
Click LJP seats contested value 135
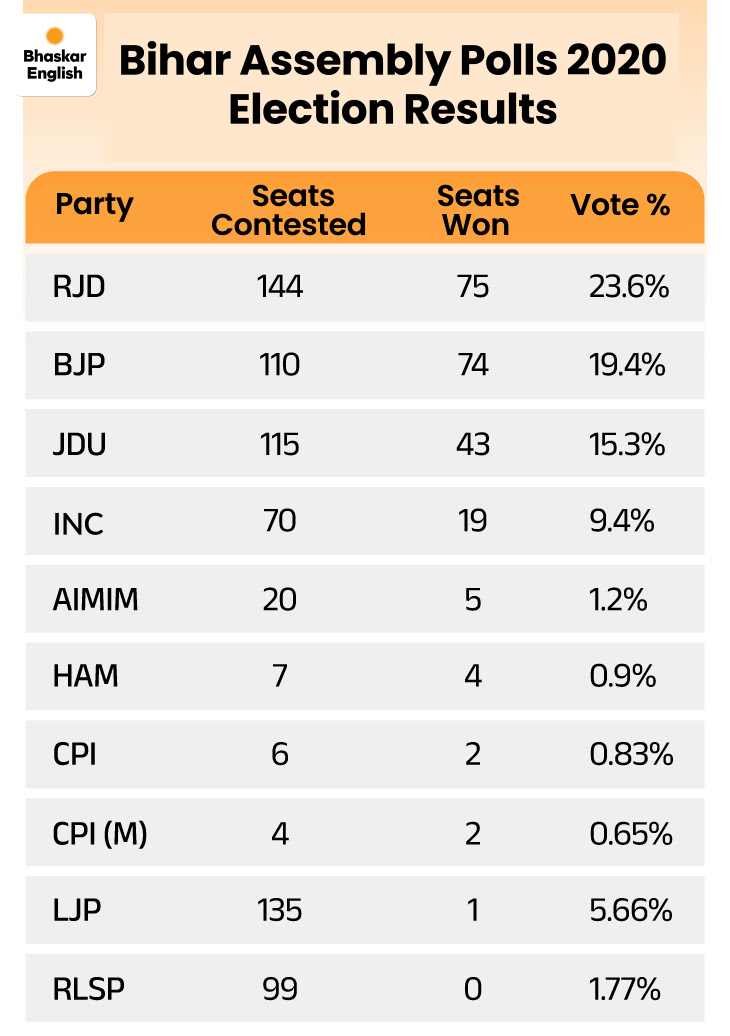click(x=279, y=911)
